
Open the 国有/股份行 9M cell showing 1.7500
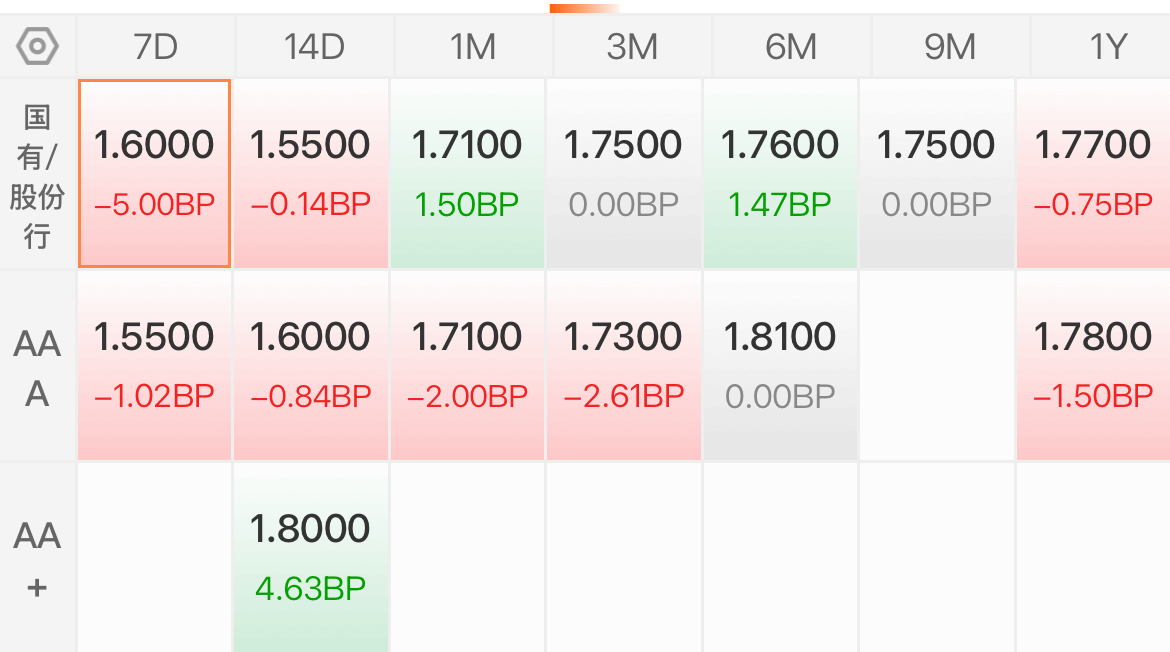point(936,174)
